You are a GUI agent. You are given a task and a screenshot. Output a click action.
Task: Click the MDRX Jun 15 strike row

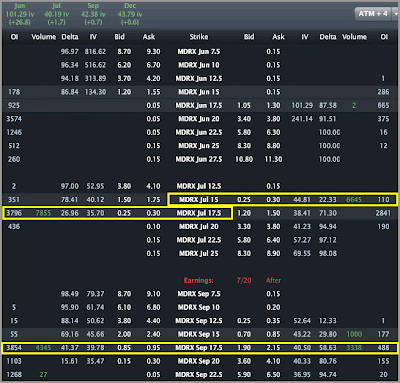click(200, 92)
